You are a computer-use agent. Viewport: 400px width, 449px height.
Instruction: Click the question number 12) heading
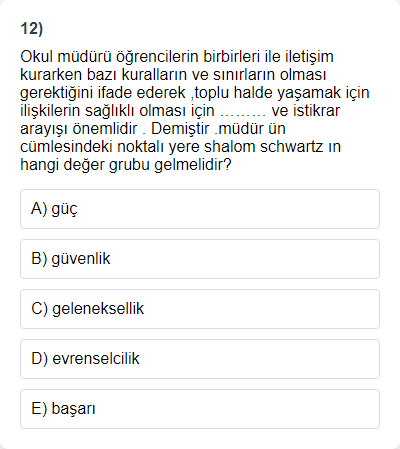[32, 29]
